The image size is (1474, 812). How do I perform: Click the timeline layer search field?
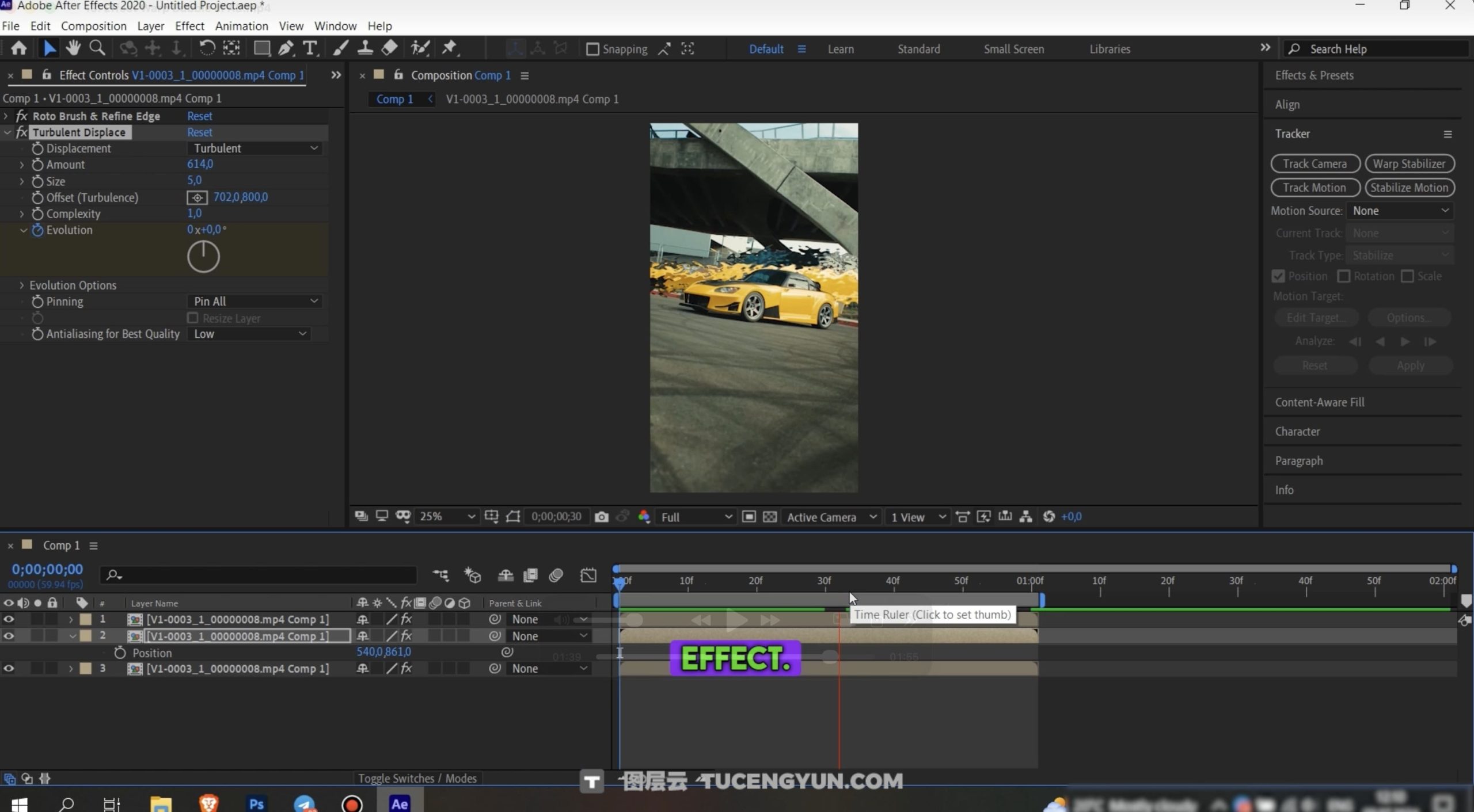point(259,575)
